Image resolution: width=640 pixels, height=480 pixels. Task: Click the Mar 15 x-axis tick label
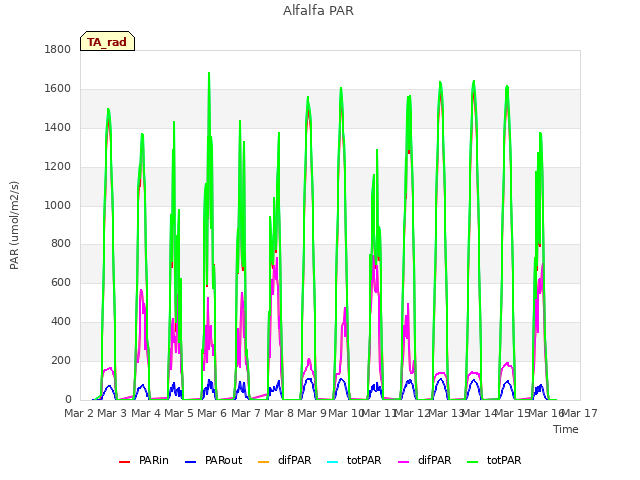coord(512,413)
